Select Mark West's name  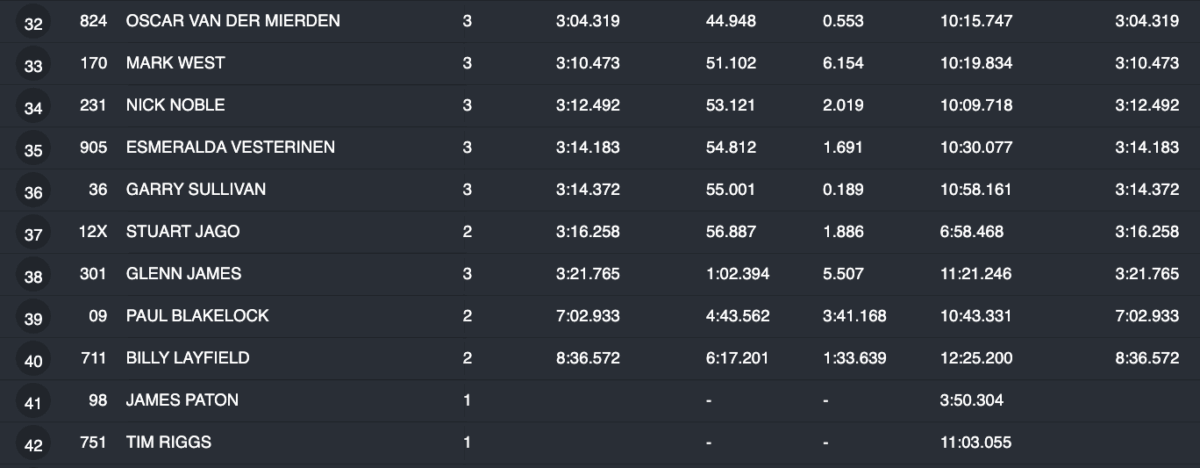tap(175, 63)
